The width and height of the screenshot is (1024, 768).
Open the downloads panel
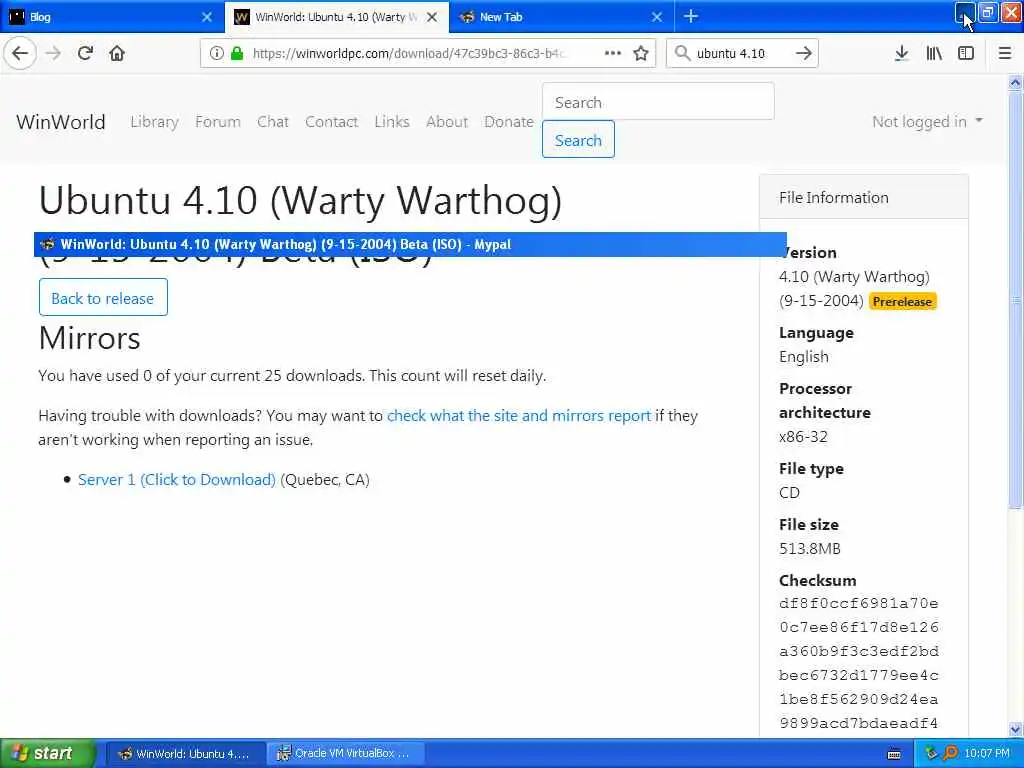(x=901, y=53)
